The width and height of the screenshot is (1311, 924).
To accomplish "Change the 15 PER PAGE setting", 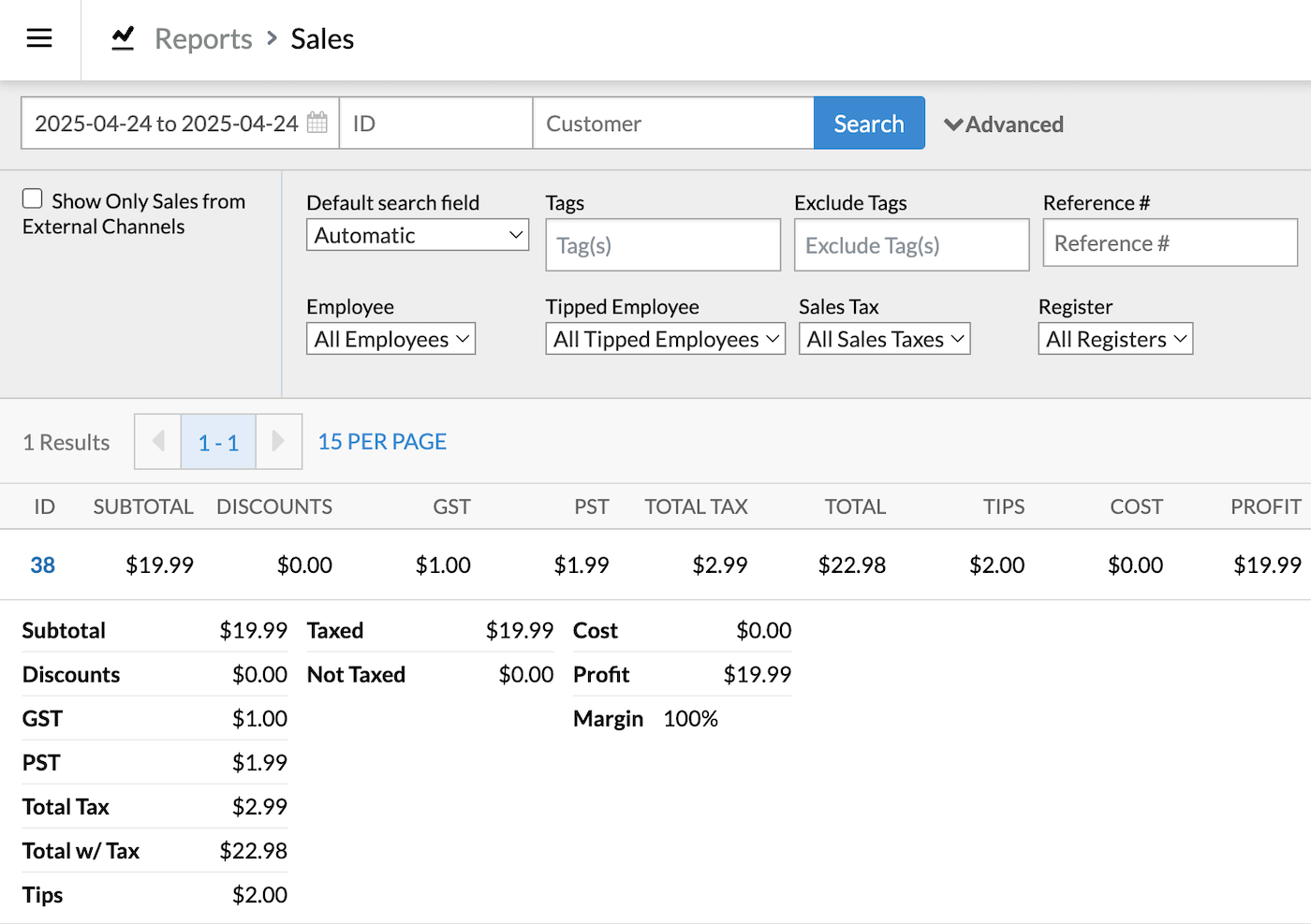I will [382, 441].
